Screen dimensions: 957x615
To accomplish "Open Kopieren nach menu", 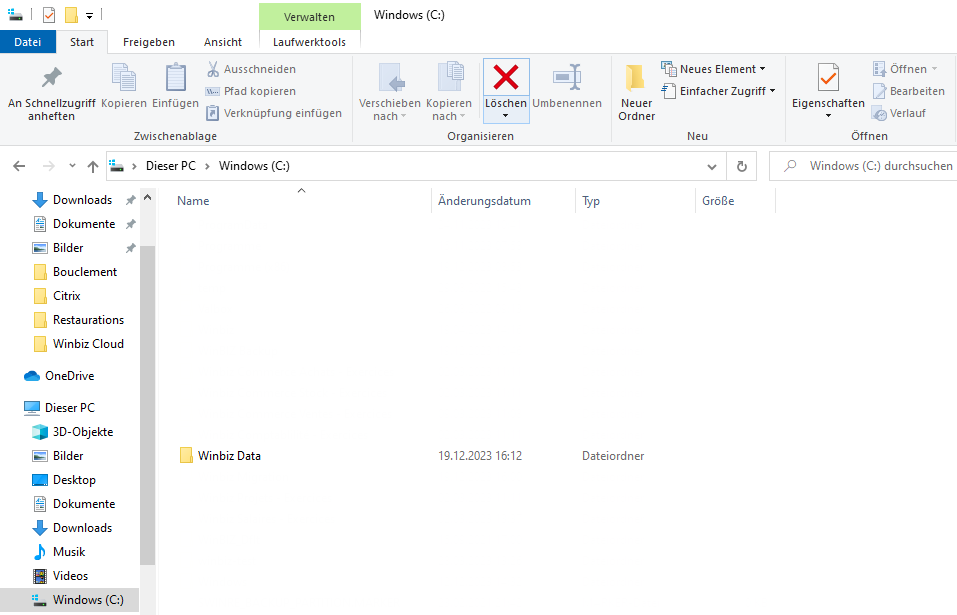I will 449,93.
